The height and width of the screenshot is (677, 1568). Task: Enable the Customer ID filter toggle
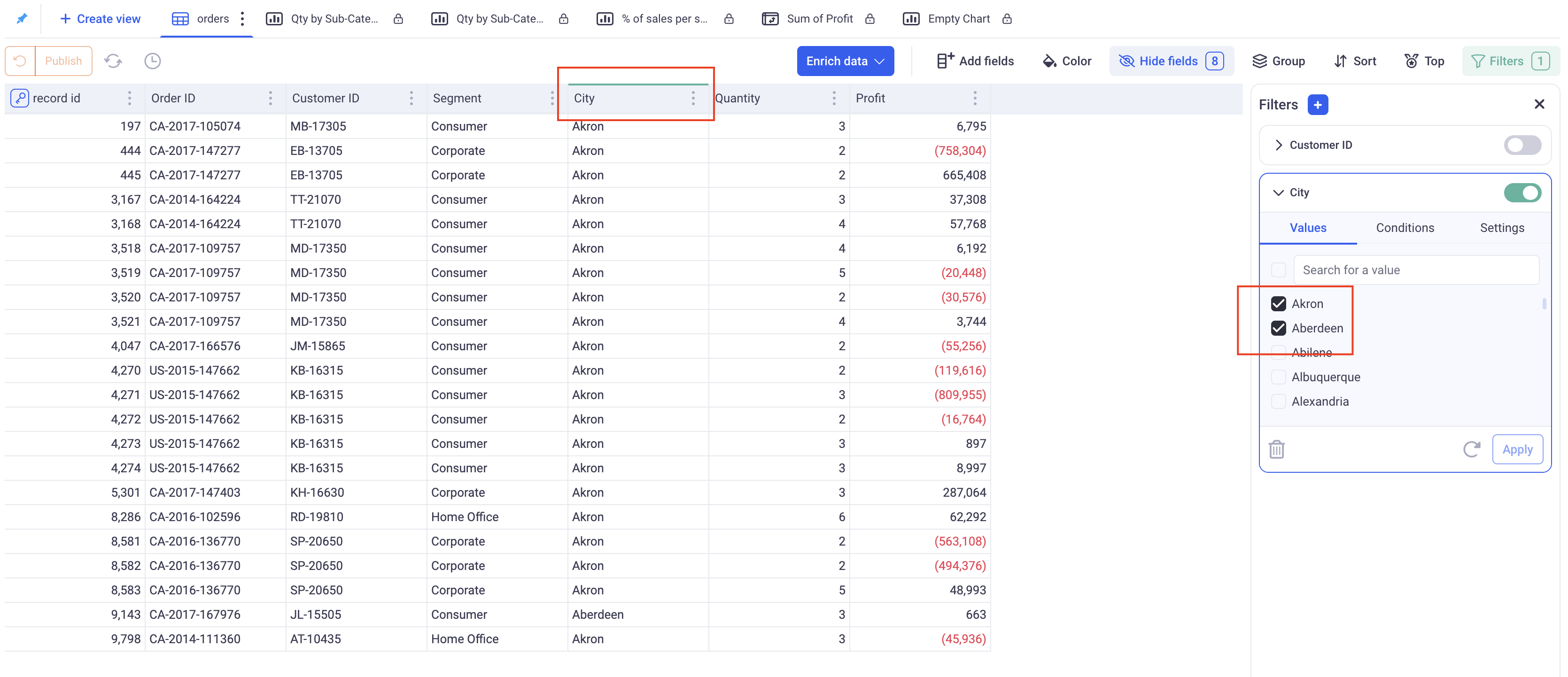[x=1522, y=145]
